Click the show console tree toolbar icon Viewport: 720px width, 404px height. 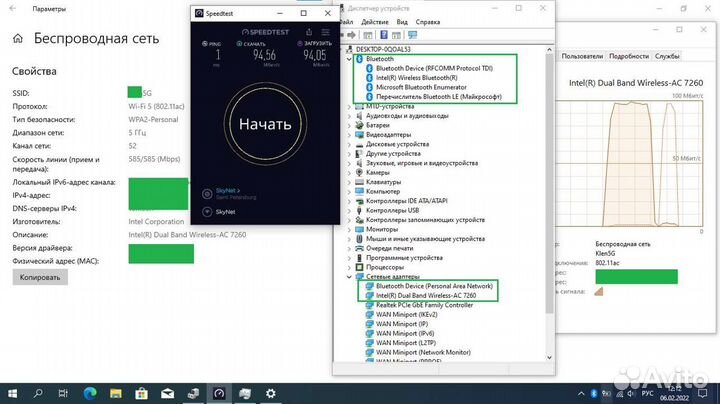368,35
